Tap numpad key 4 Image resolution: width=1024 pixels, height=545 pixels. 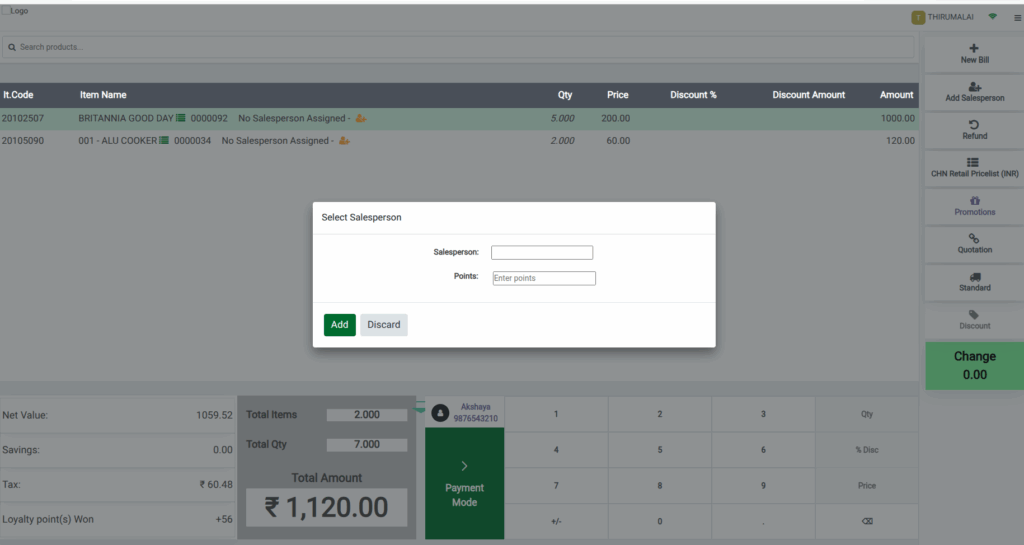coord(556,450)
